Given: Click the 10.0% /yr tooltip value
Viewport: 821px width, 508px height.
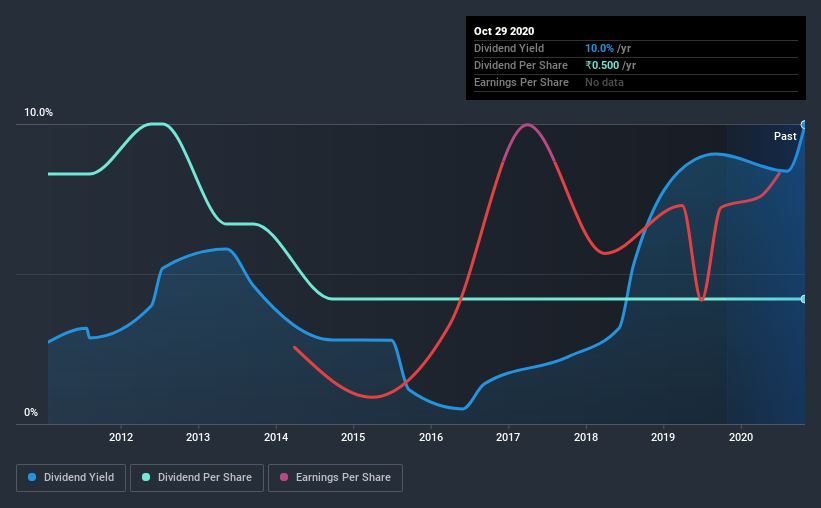Looking at the screenshot, I should [608, 48].
